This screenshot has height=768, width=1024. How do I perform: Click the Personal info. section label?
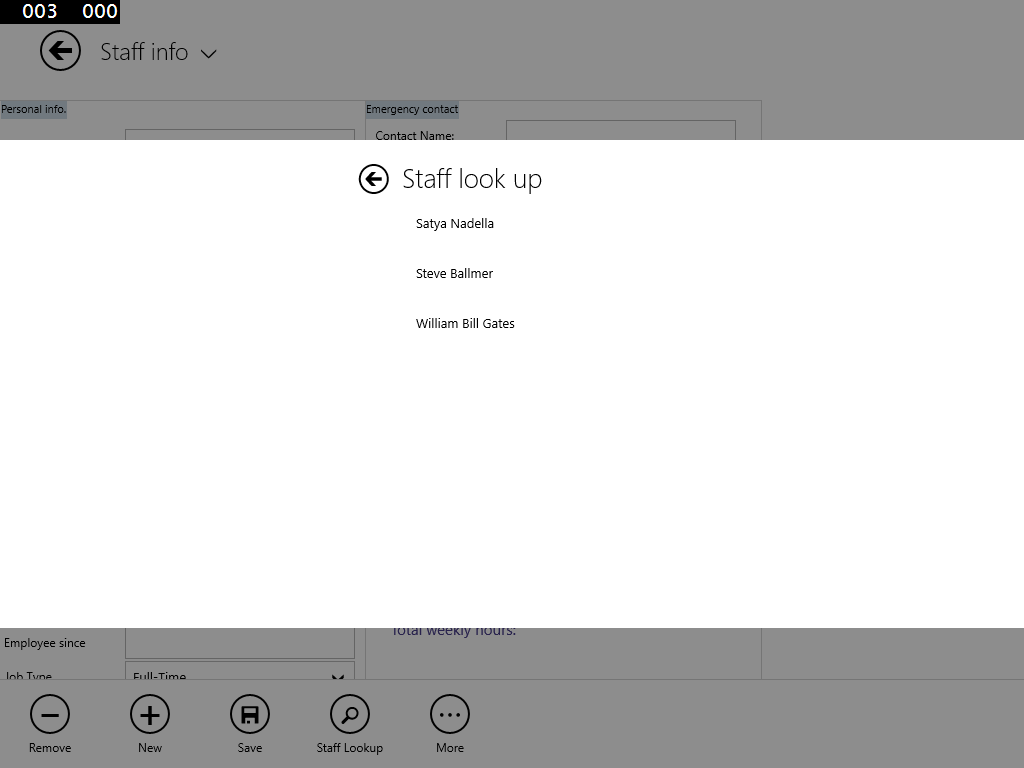34,109
